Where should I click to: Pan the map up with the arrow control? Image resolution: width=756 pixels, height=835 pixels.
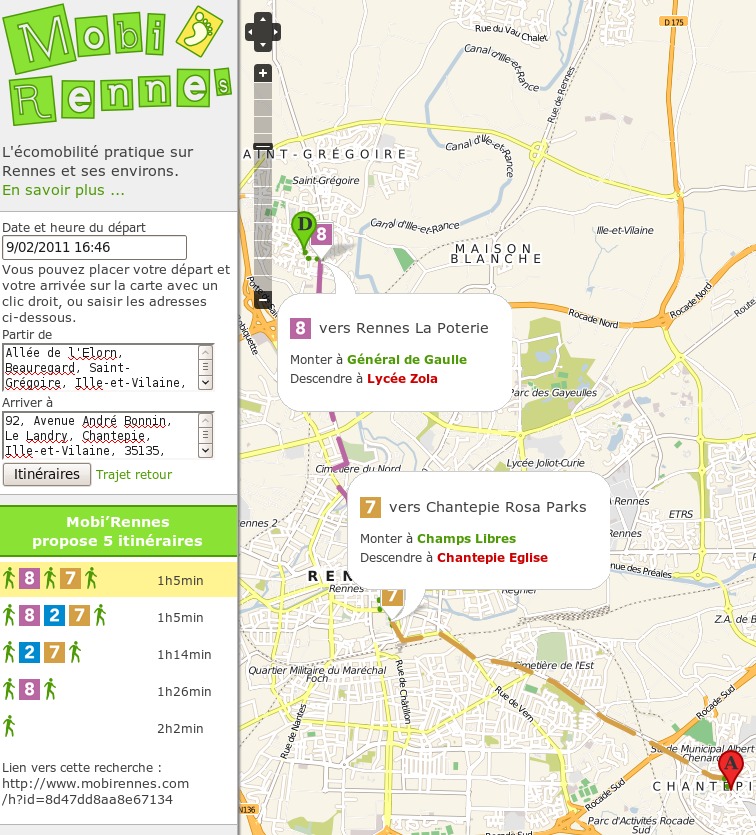[x=262, y=20]
